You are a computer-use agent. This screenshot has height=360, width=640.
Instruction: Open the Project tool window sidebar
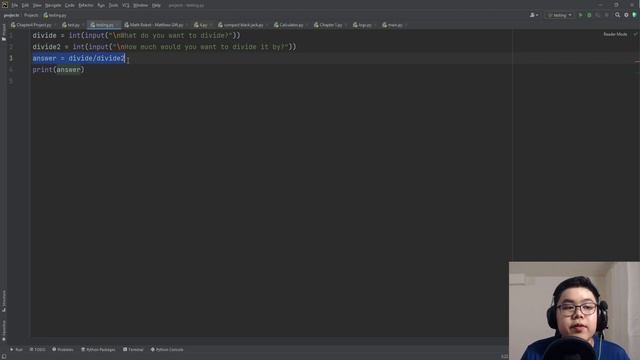coord(4,32)
